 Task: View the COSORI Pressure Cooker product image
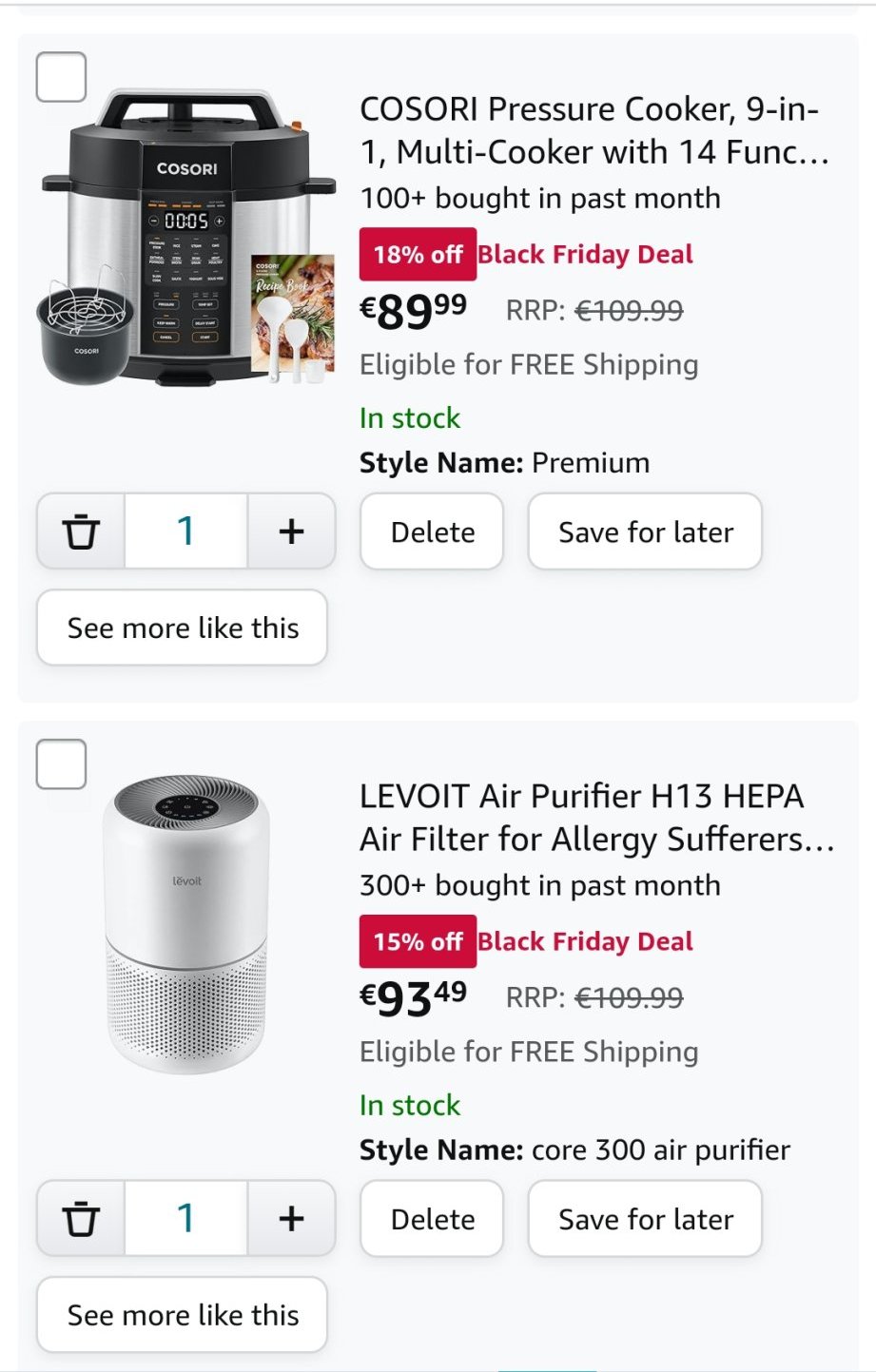pos(187,238)
